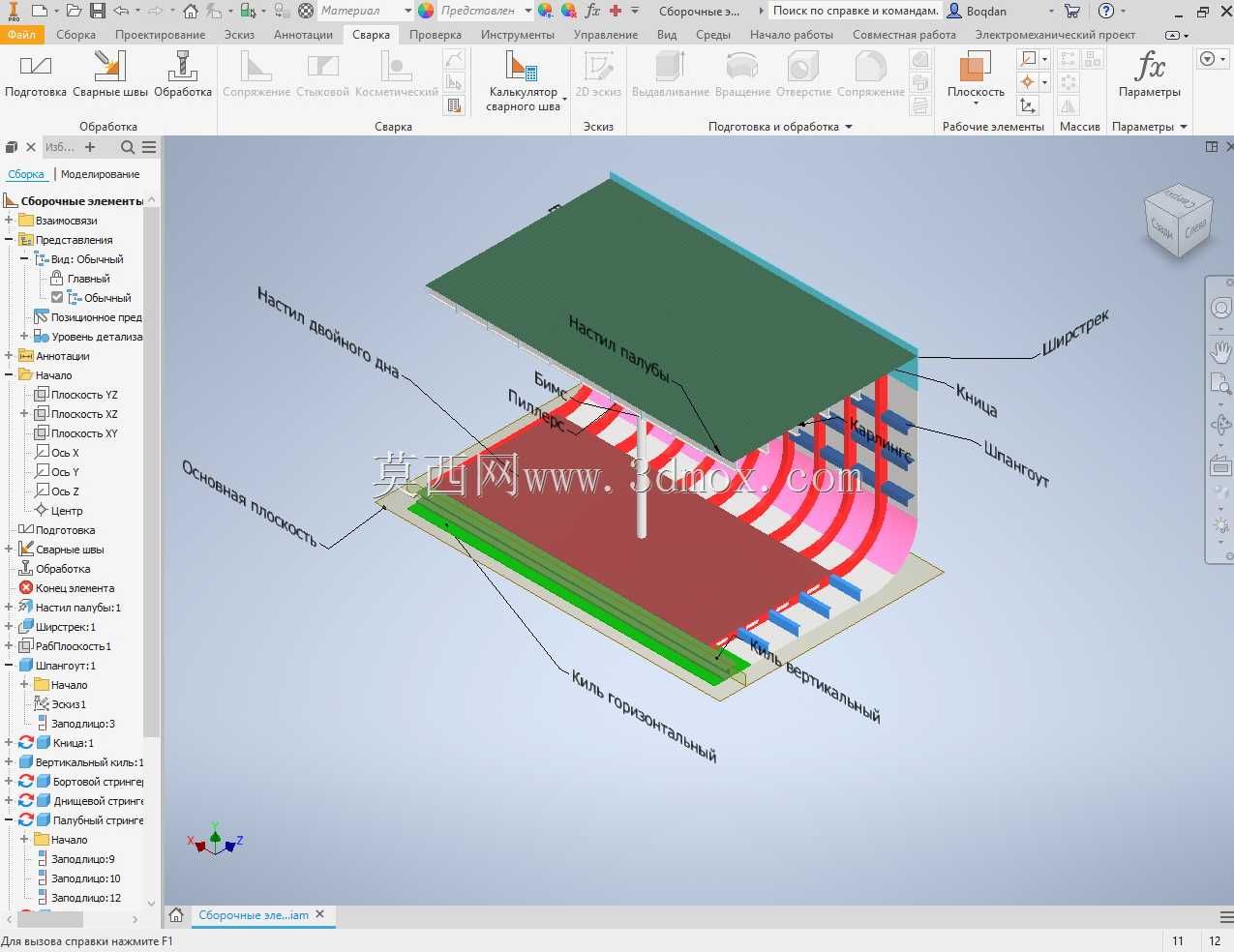Viewport: 1234px width, 952px height.
Task: Click the fx icon in quick access toolbar
Action: click(592, 11)
